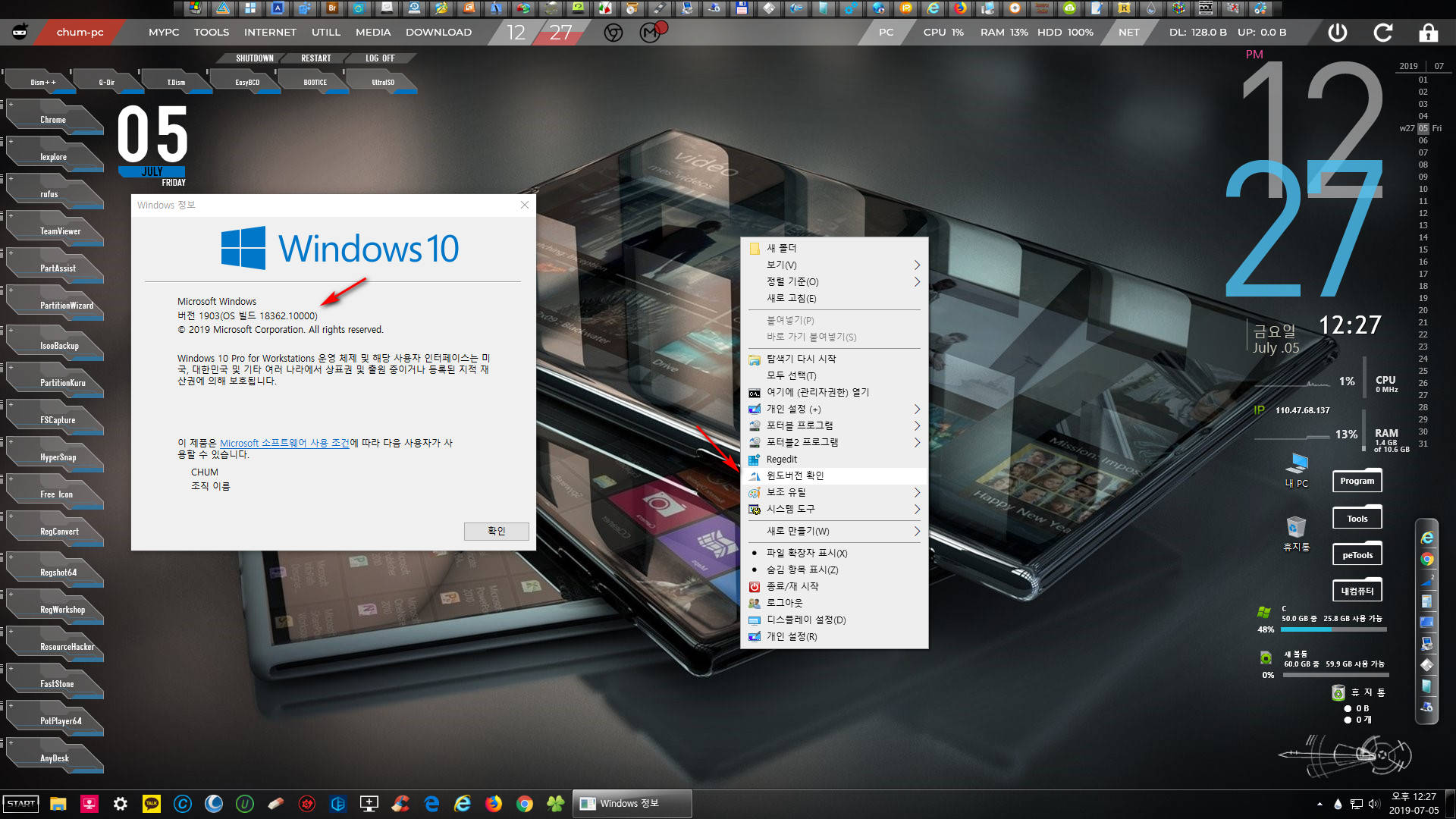Click 확인 button in Windows 정보
1456x819 pixels.
tap(496, 531)
